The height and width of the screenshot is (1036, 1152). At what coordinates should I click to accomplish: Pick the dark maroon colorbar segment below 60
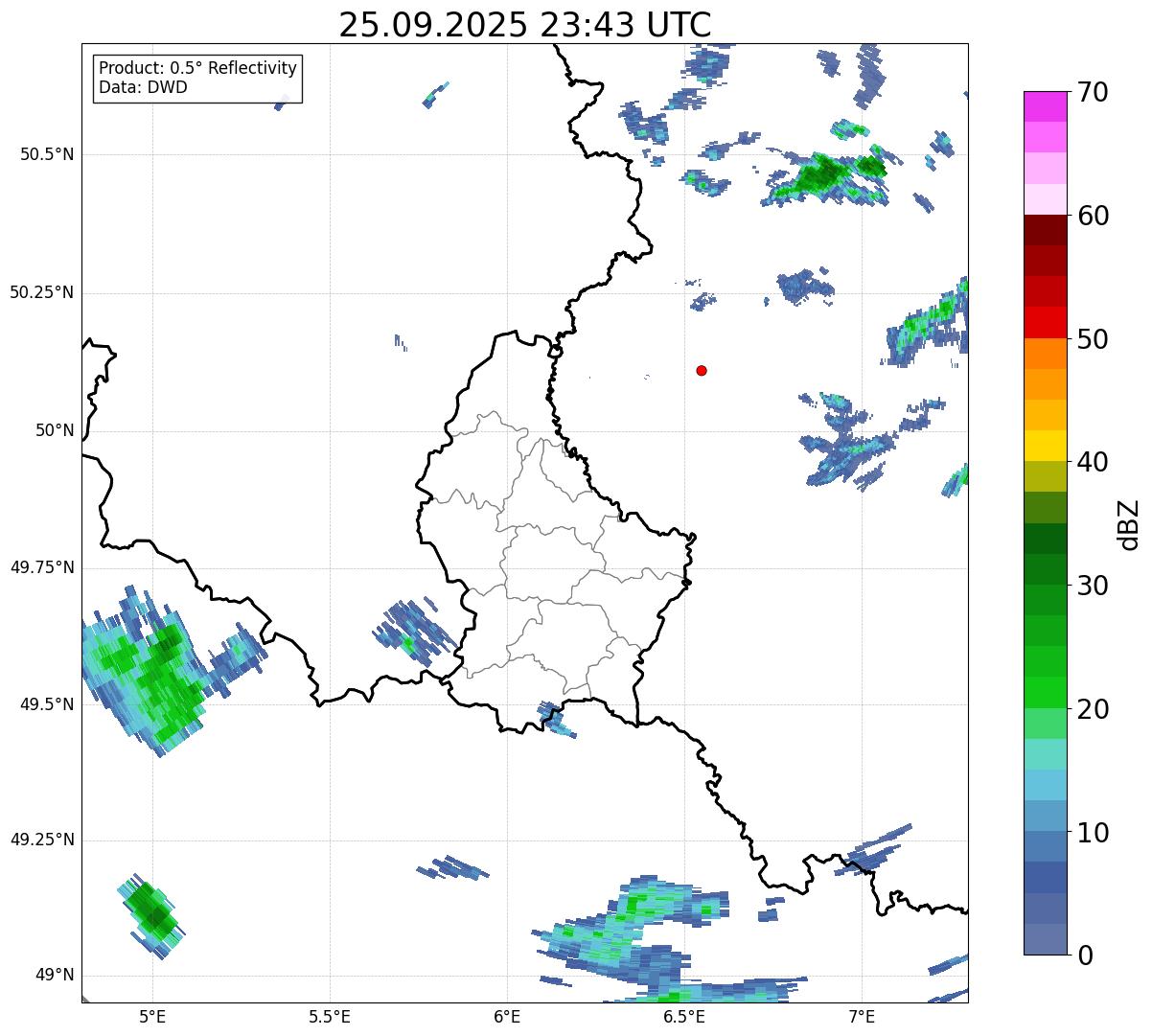pos(1045,230)
